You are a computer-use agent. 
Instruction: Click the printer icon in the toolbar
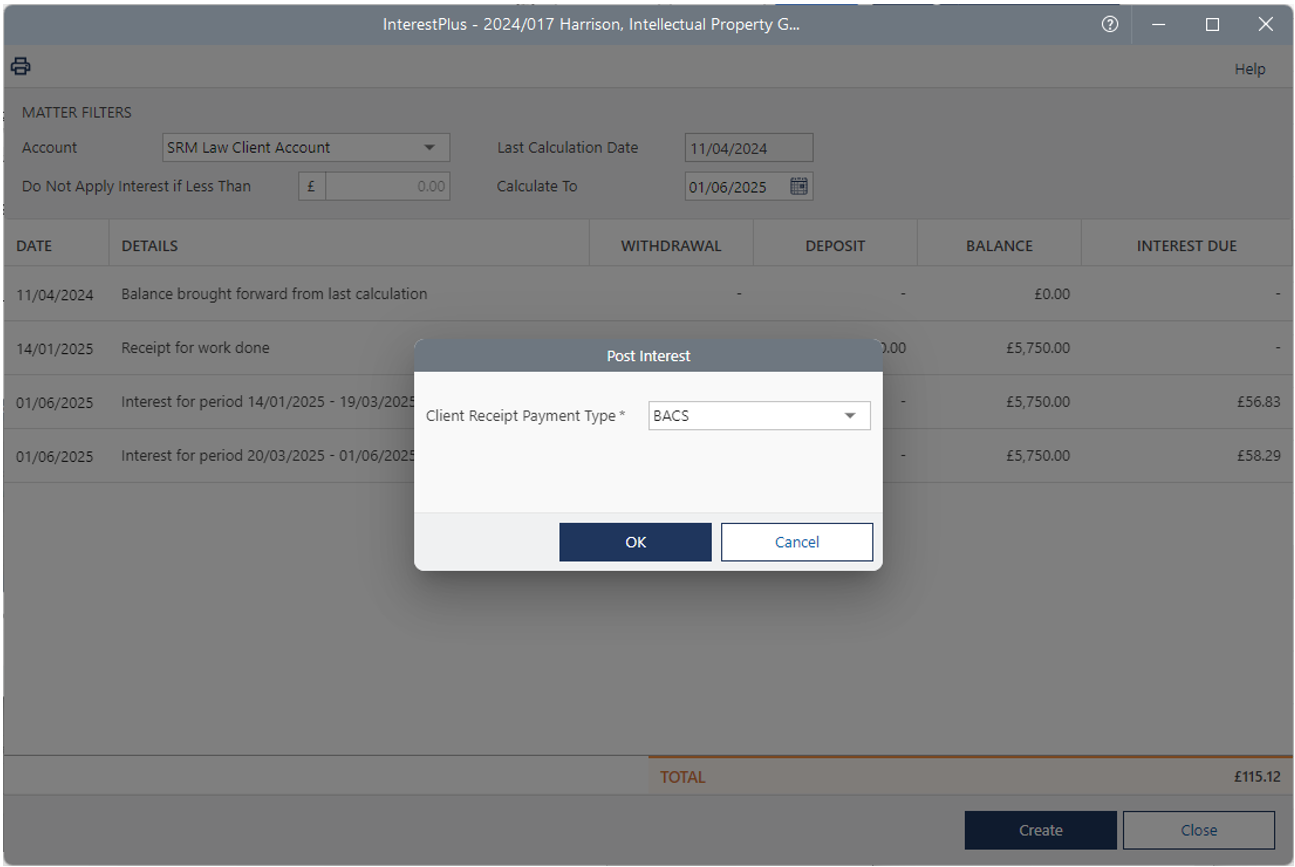tap(21, 67)
